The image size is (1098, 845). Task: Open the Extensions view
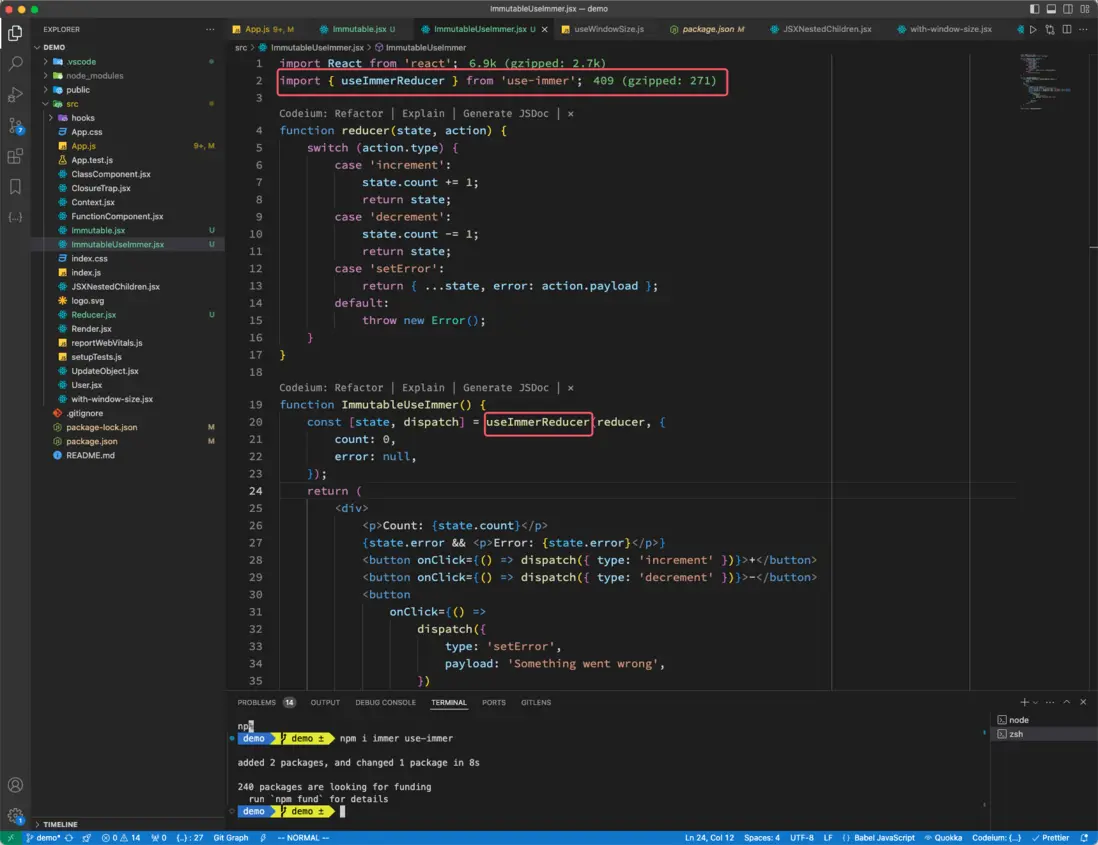point(15,156)
